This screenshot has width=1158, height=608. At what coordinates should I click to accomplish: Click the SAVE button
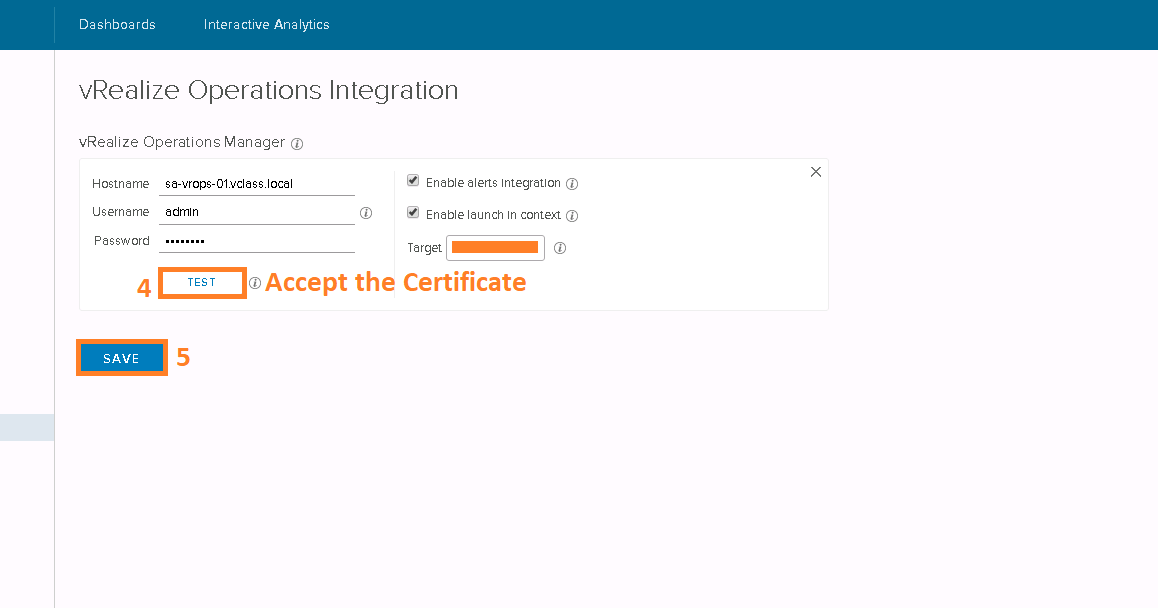[121, 358]
